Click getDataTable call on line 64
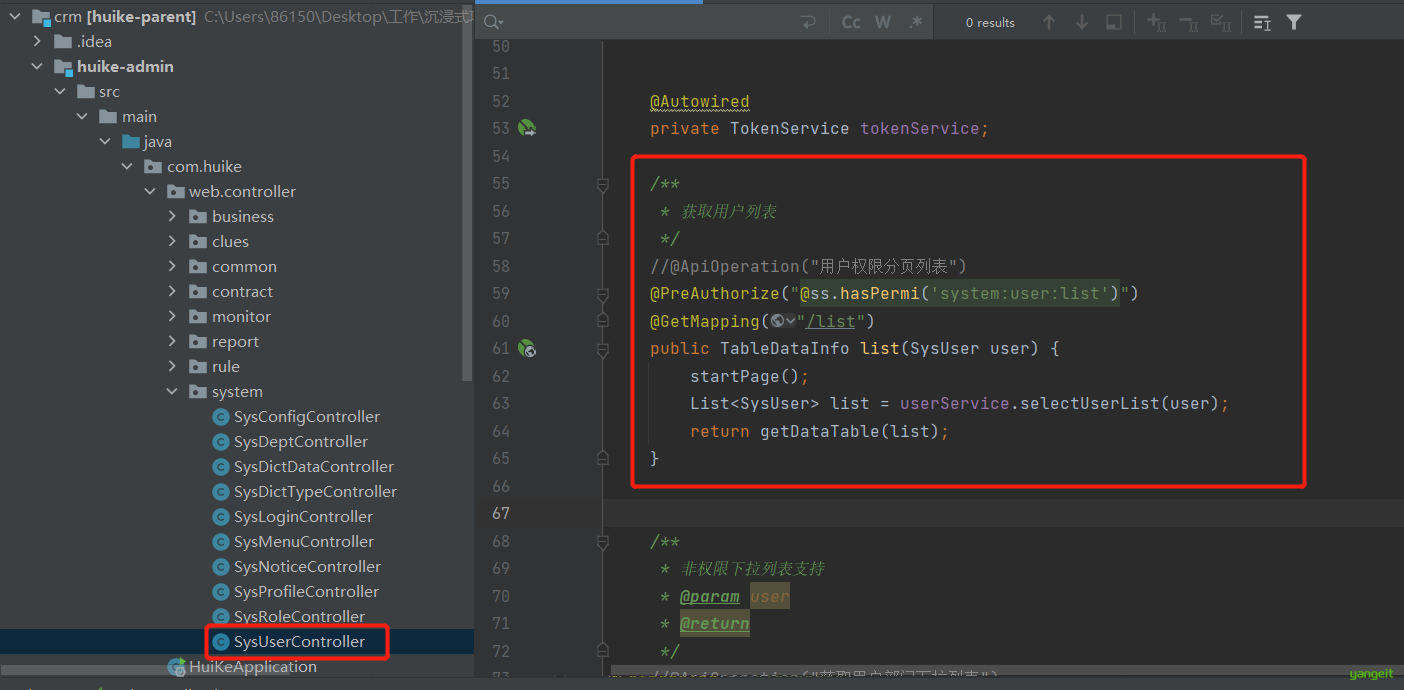 pyautogui.click(x=814, y=432)
